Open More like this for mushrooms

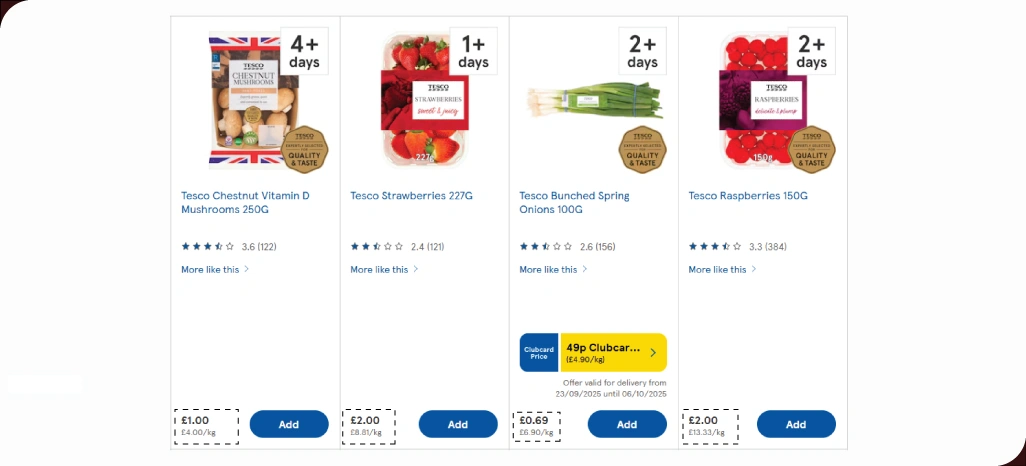click(x=215, y=269)
